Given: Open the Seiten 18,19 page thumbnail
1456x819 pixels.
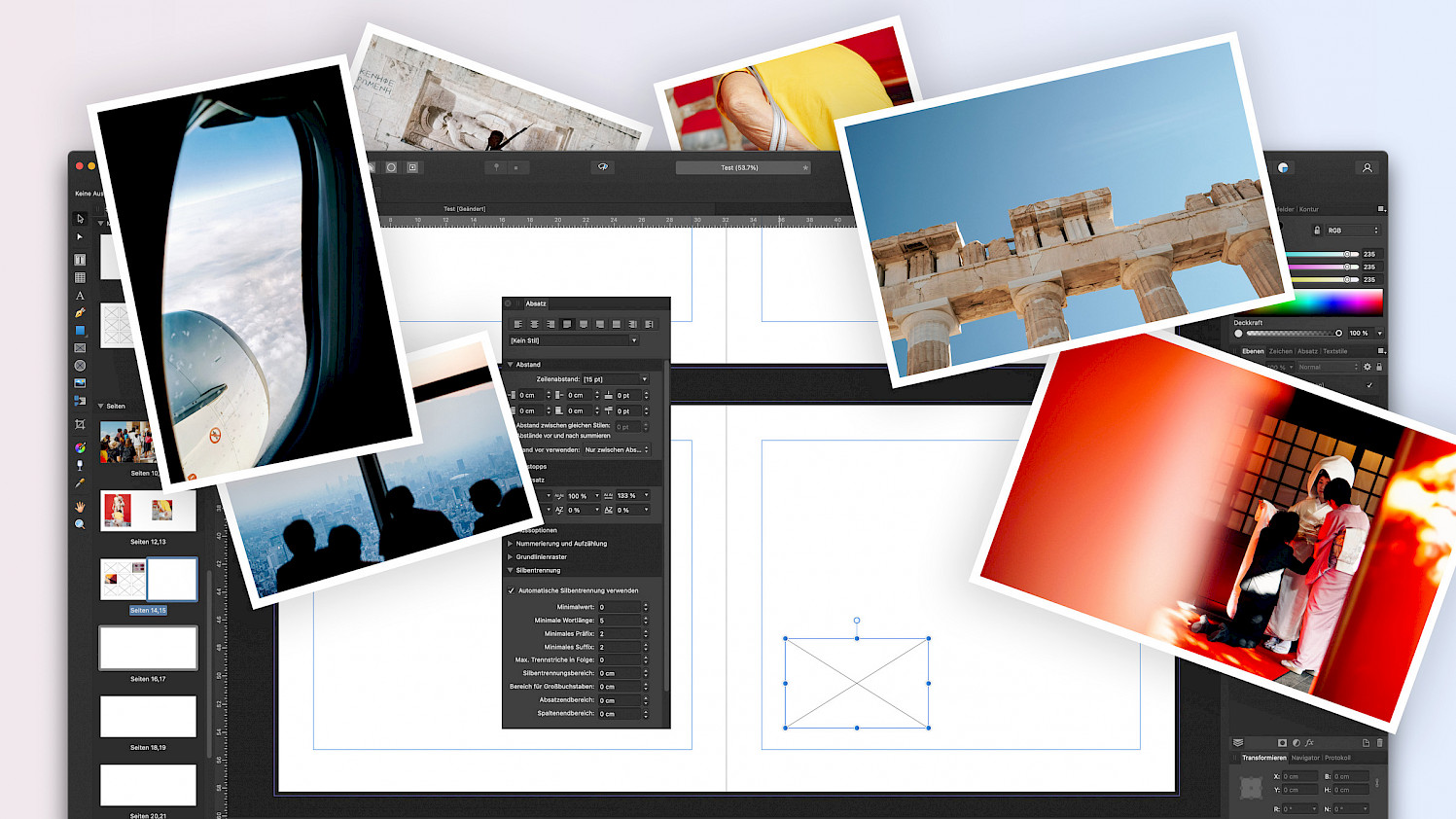Looking at the screenshot, I should click(148, 717).
